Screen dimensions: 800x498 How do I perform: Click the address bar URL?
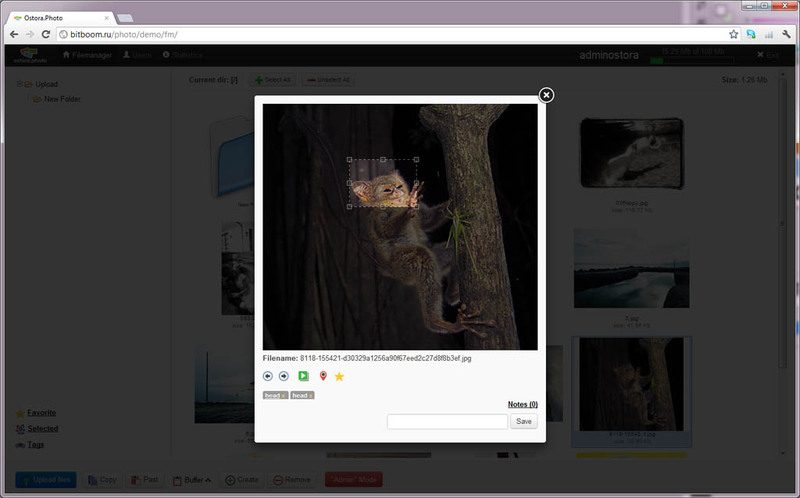pyautogui.click(x=124, y=34)
